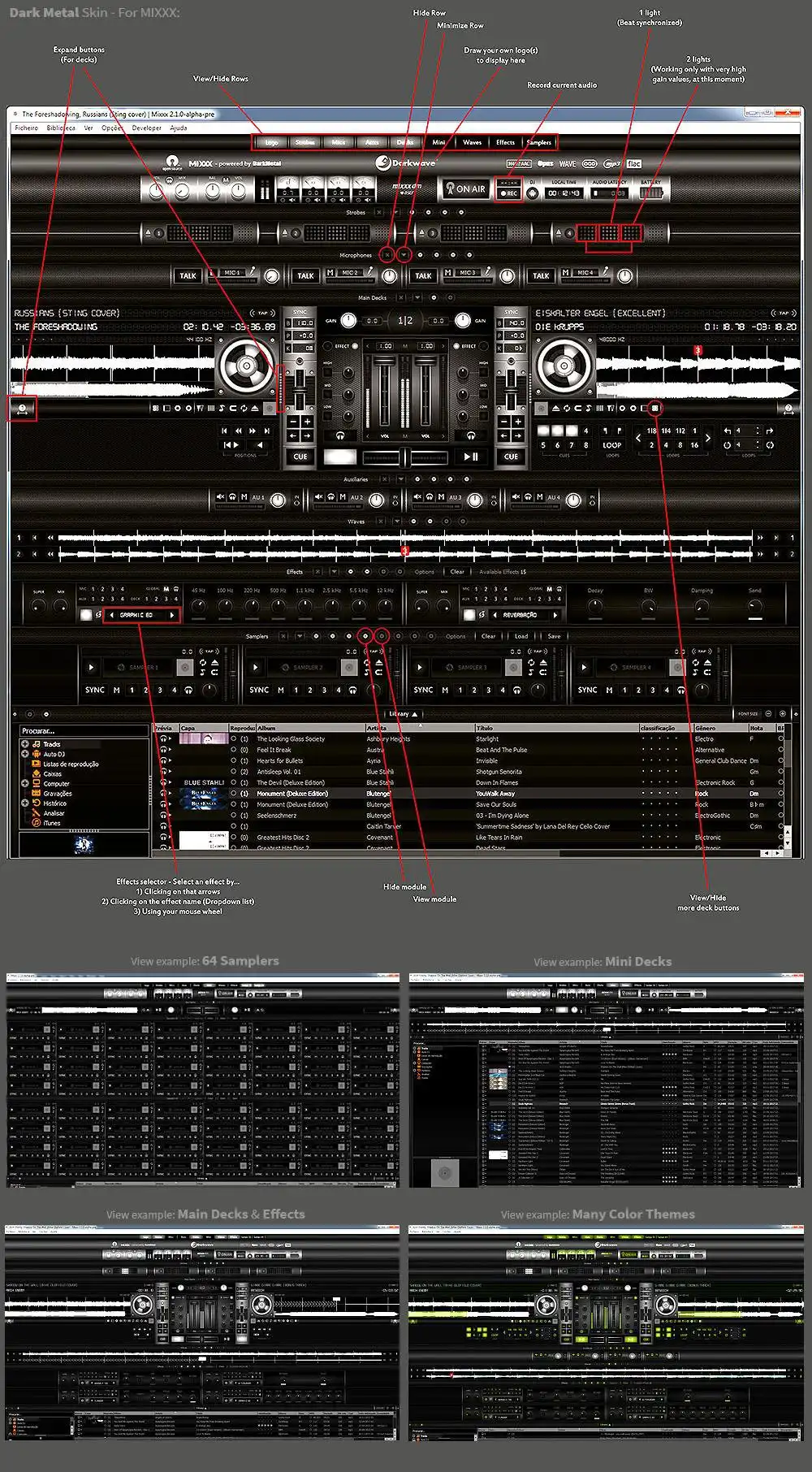Toggle SYNC on right deck

pos(512,313)
